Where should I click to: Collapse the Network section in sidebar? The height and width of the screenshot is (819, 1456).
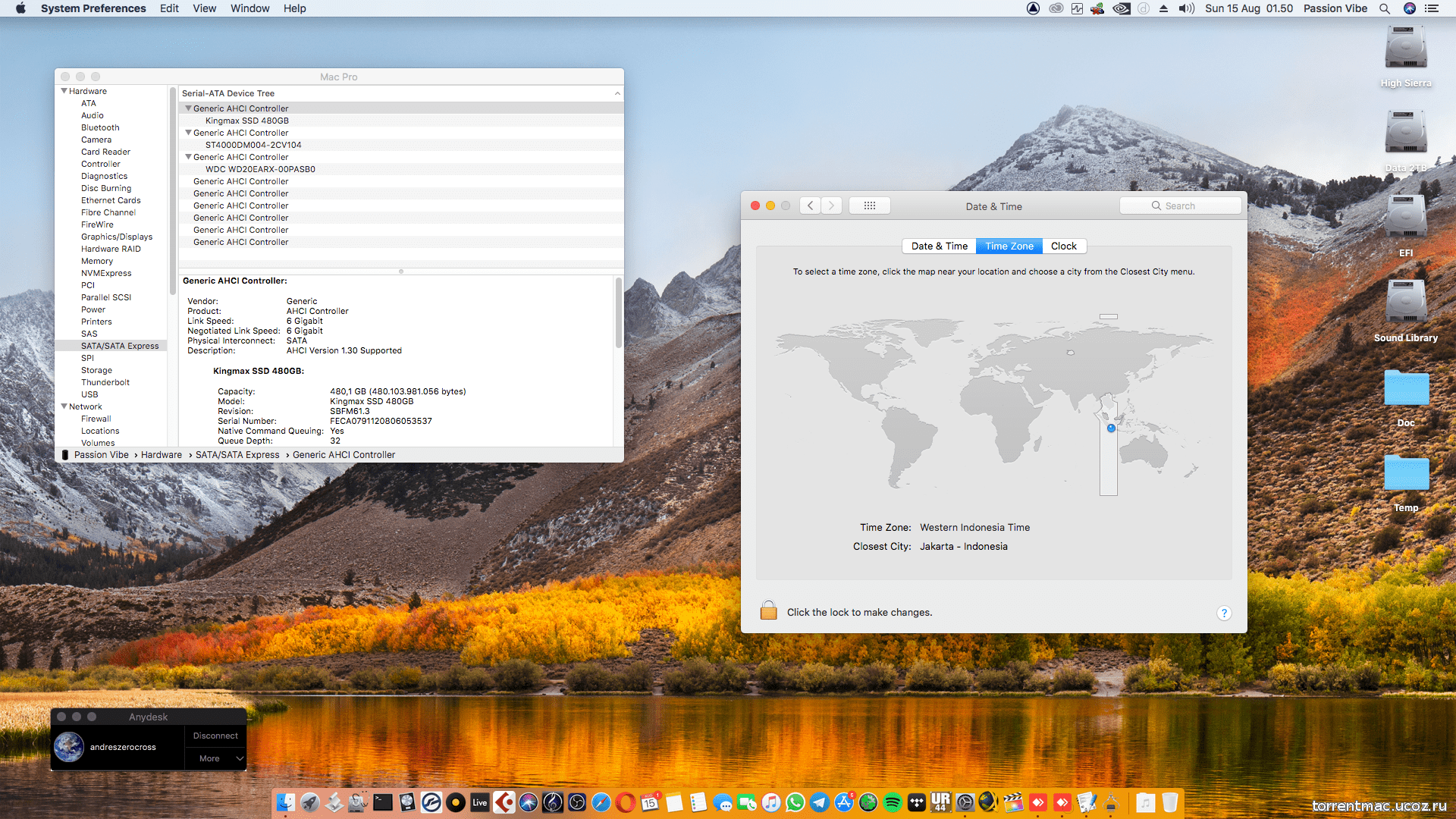click(64, 406)
